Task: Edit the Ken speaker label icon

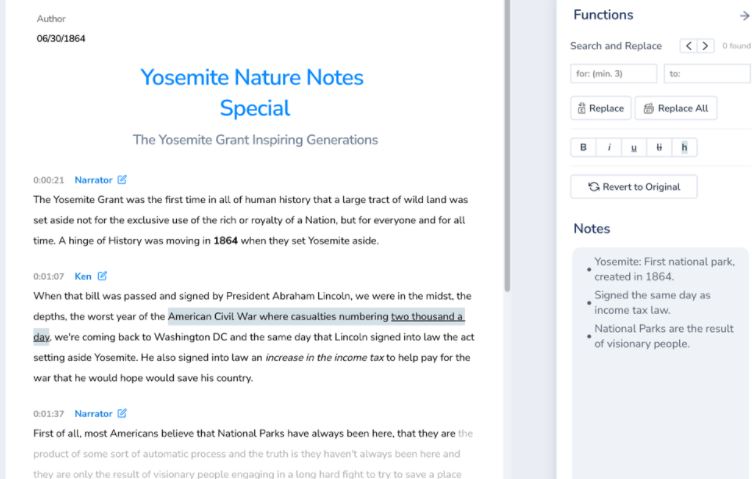Action: pyautogui.click(x=102, y=276)
